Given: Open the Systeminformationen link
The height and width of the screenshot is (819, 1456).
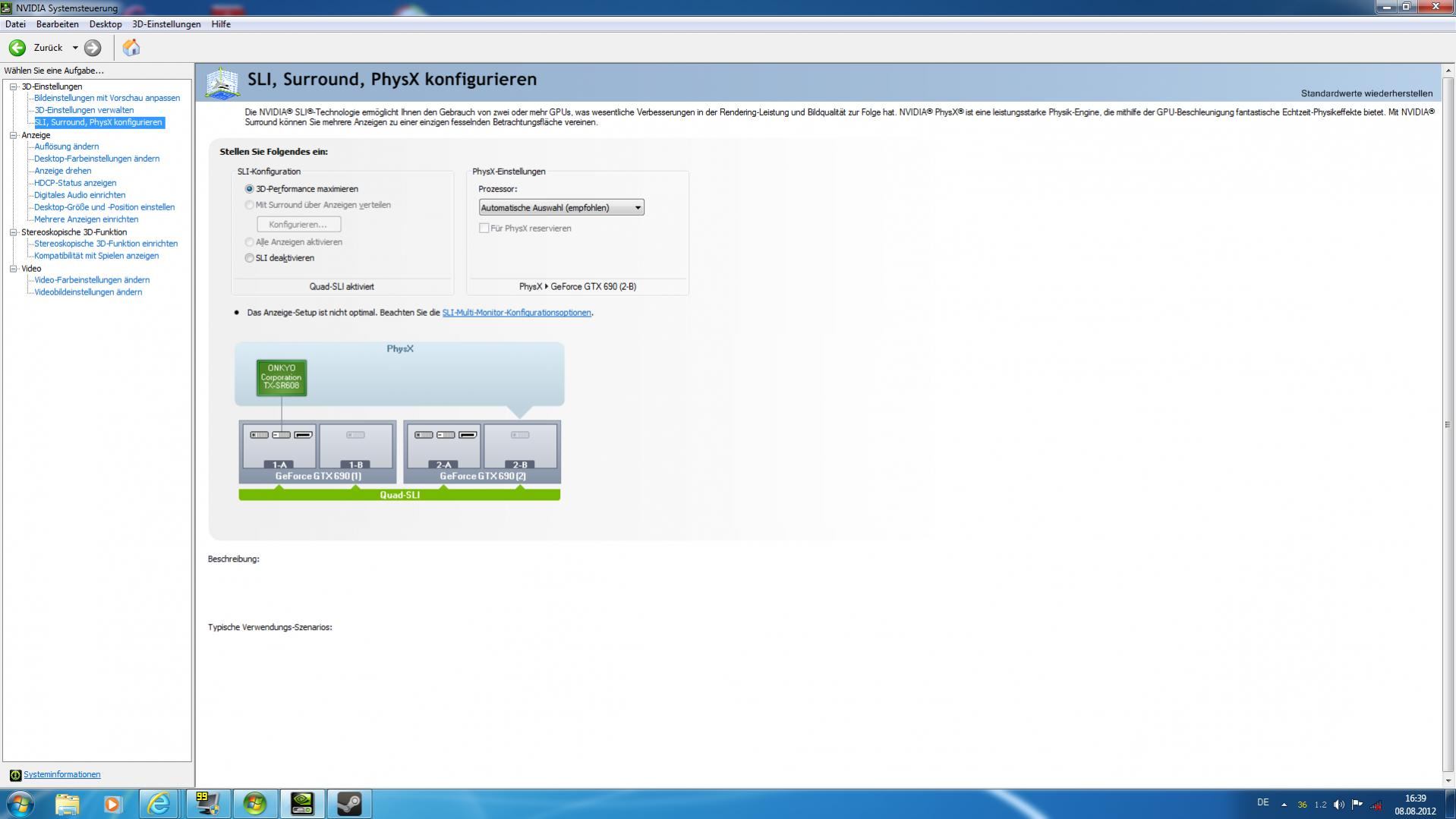Looking at the screenshot, I should 61,775.
